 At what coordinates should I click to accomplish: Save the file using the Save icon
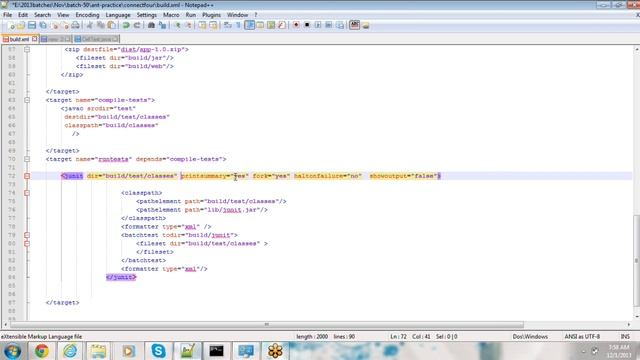click(x=32, y=25)
